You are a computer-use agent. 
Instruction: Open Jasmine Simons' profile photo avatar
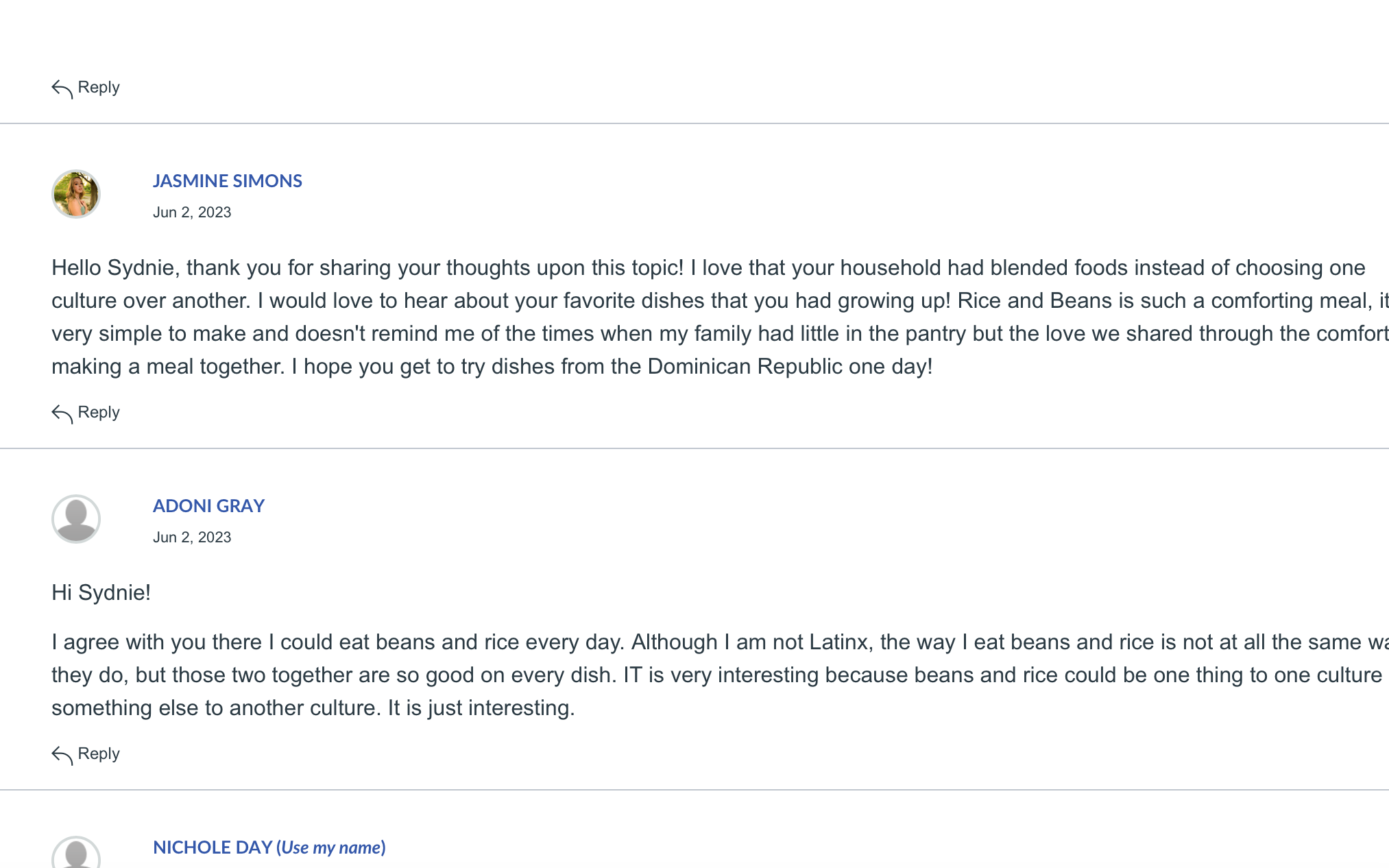[x=76, y=194]
